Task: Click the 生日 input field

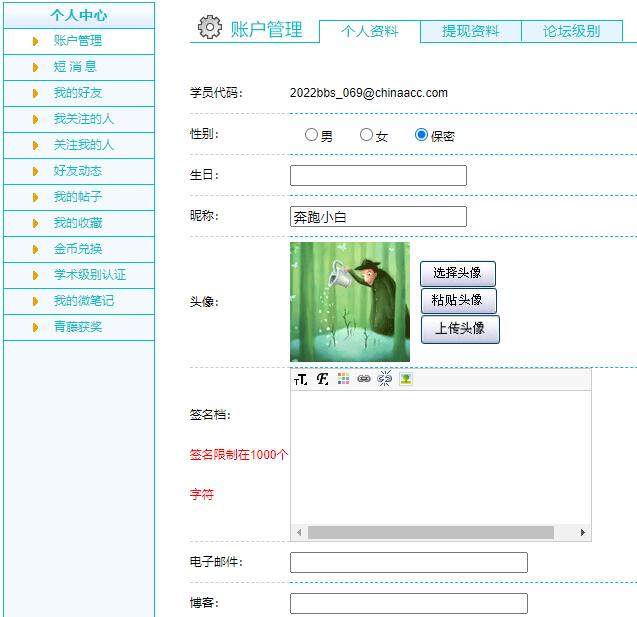Action: point(378,176)
